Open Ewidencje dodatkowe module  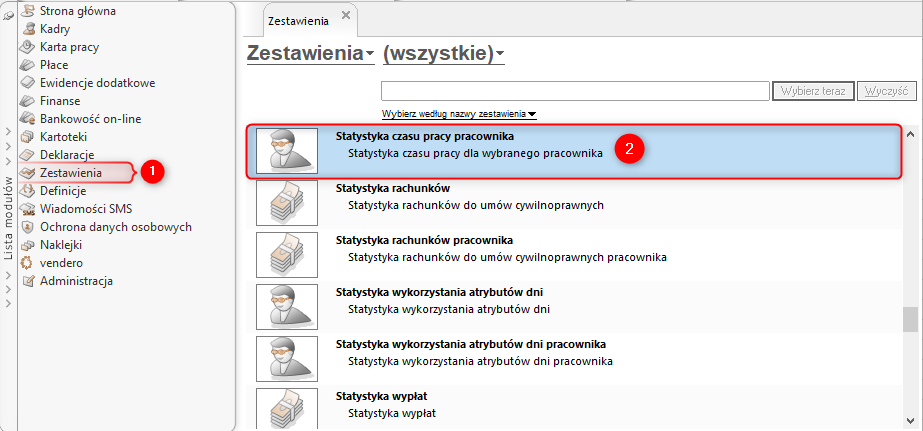98,83
